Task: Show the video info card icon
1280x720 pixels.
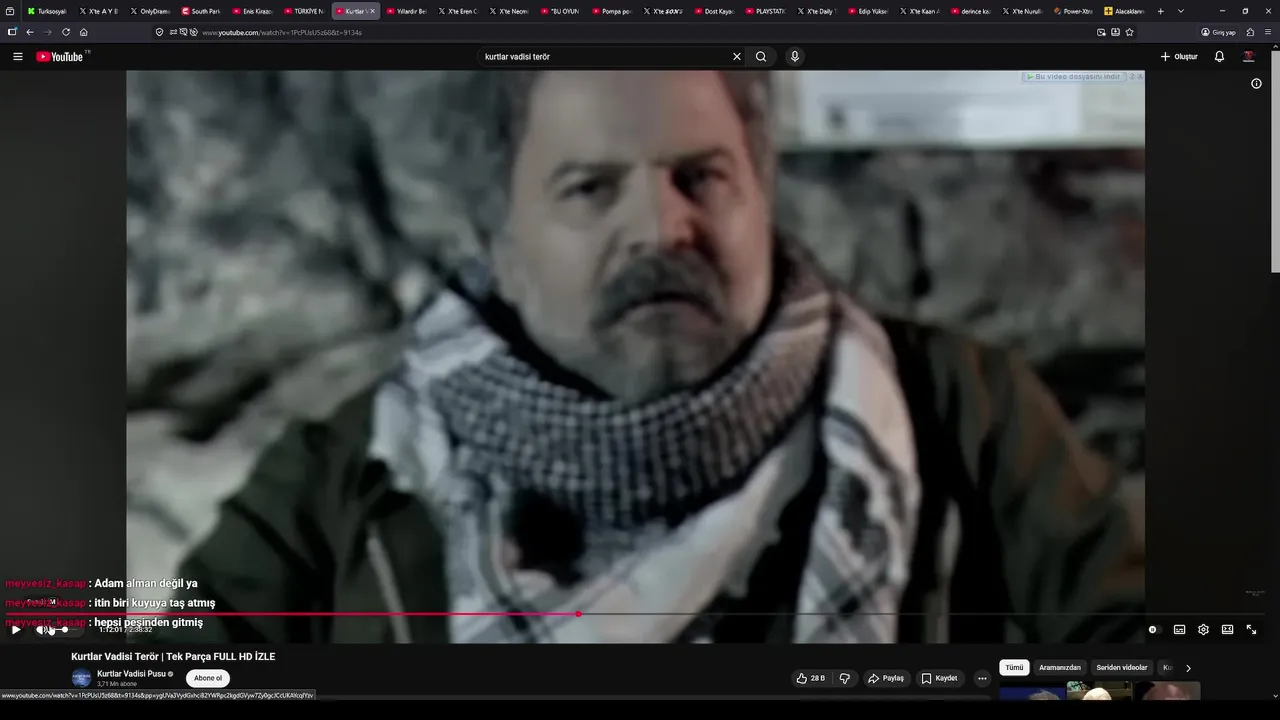Action: [1257, 84]
